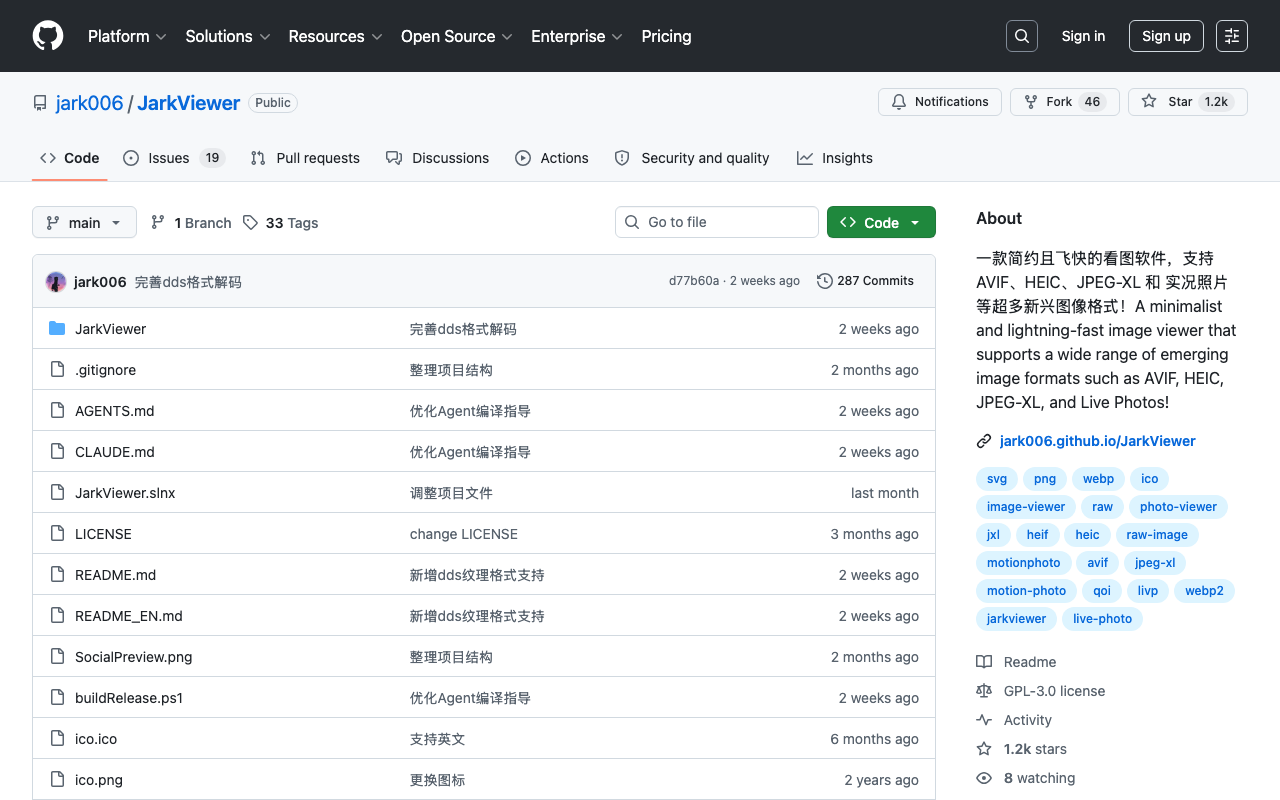Viewport: 1280px width, 800px height.
Task: Open the Pricing page
Action: pyautogui.click(x=666, y=36)
